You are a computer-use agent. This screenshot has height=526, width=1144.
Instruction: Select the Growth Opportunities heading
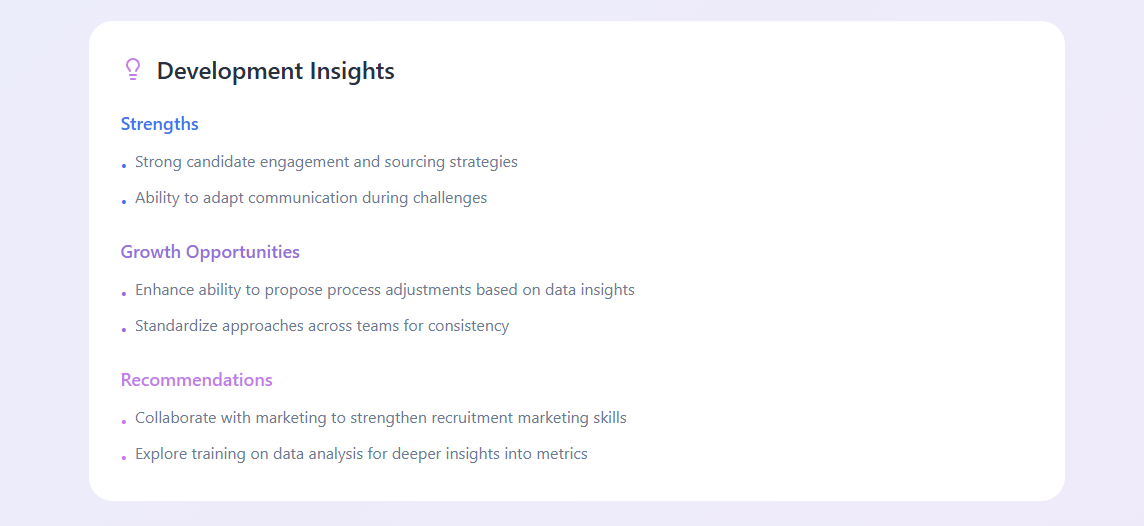(x=210, y=252)
